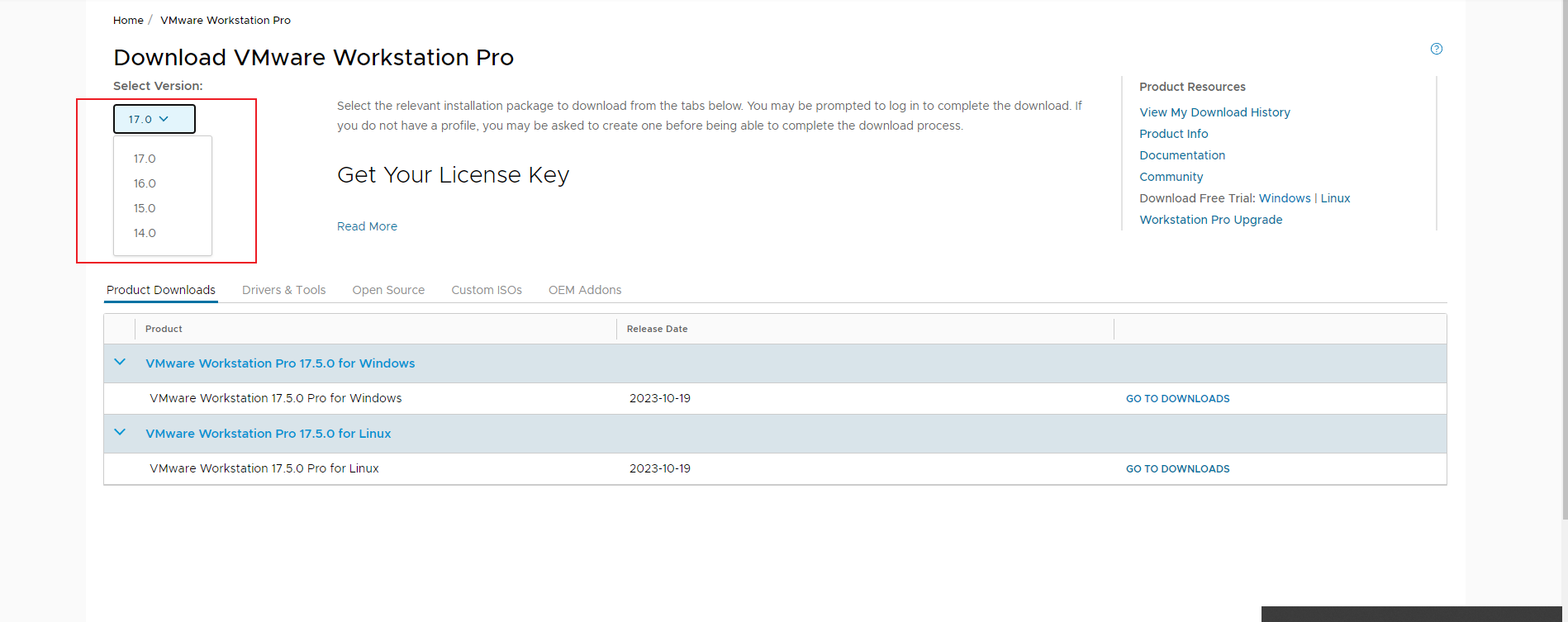
Task: Collapse the Workstation Pro 17.5.0 for Windows chevron
Action: point(120,362)
